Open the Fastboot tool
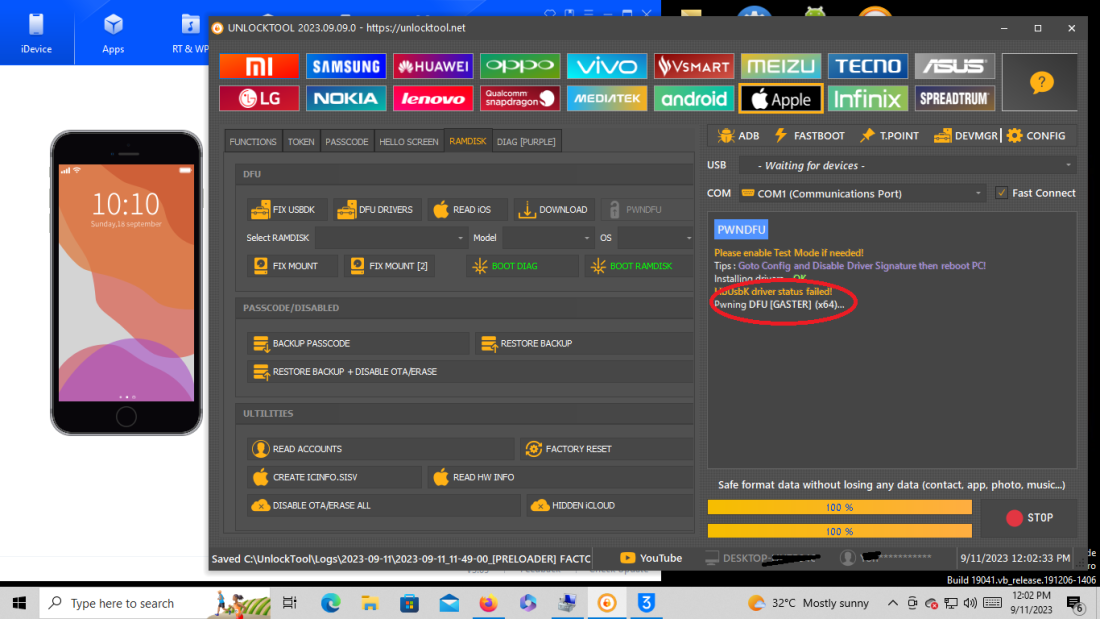This screenshot has height=619, width=1100. tap(810, 135)
